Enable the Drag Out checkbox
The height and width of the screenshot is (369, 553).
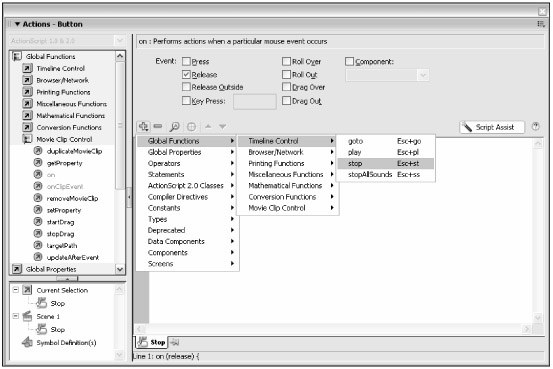click(286, 101)
